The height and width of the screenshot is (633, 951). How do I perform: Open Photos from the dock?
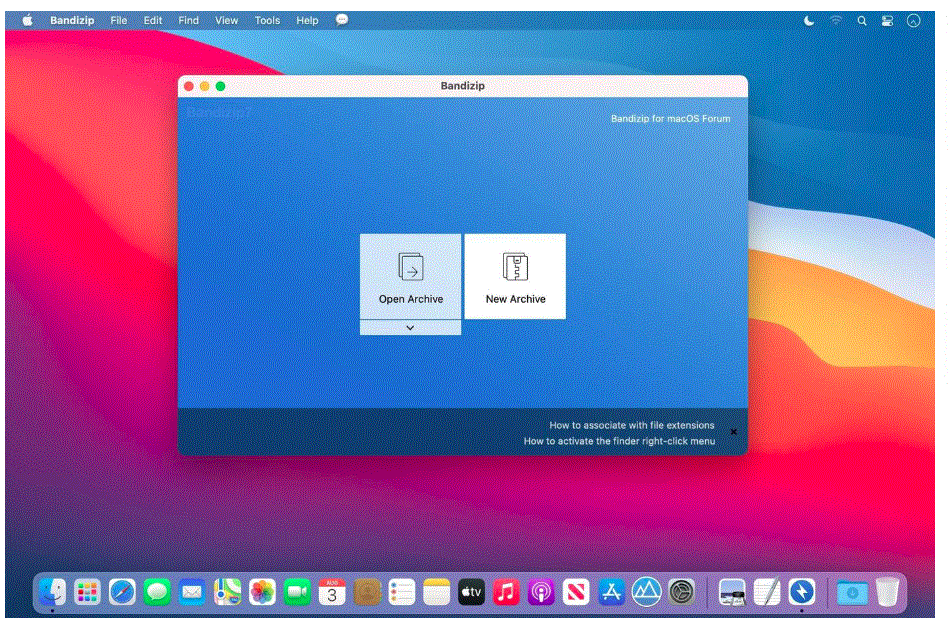click(262, 592)
